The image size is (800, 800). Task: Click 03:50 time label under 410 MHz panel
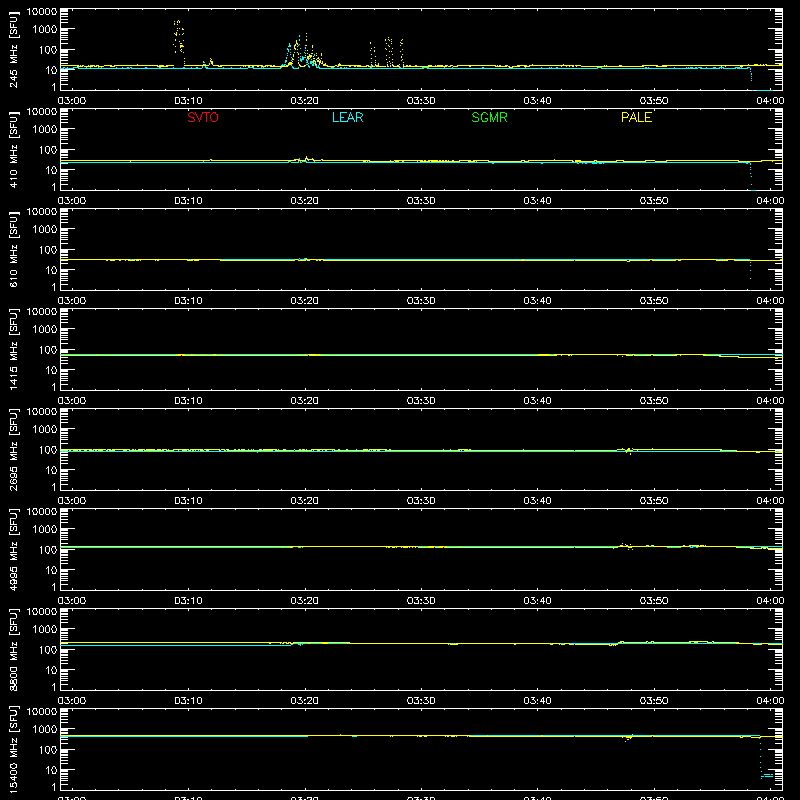tap(654, 201)
